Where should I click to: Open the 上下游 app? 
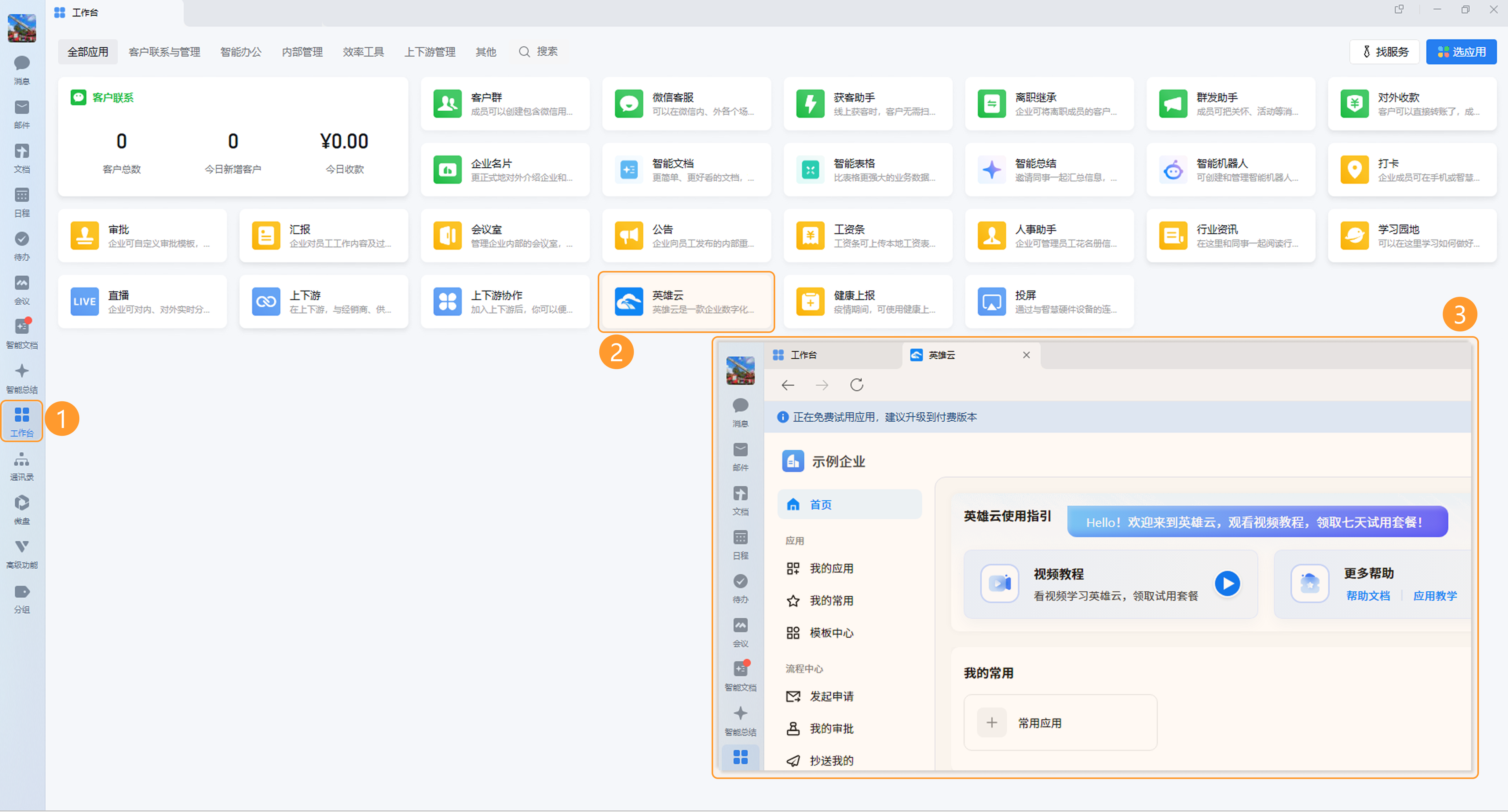(x=324, y=302)
